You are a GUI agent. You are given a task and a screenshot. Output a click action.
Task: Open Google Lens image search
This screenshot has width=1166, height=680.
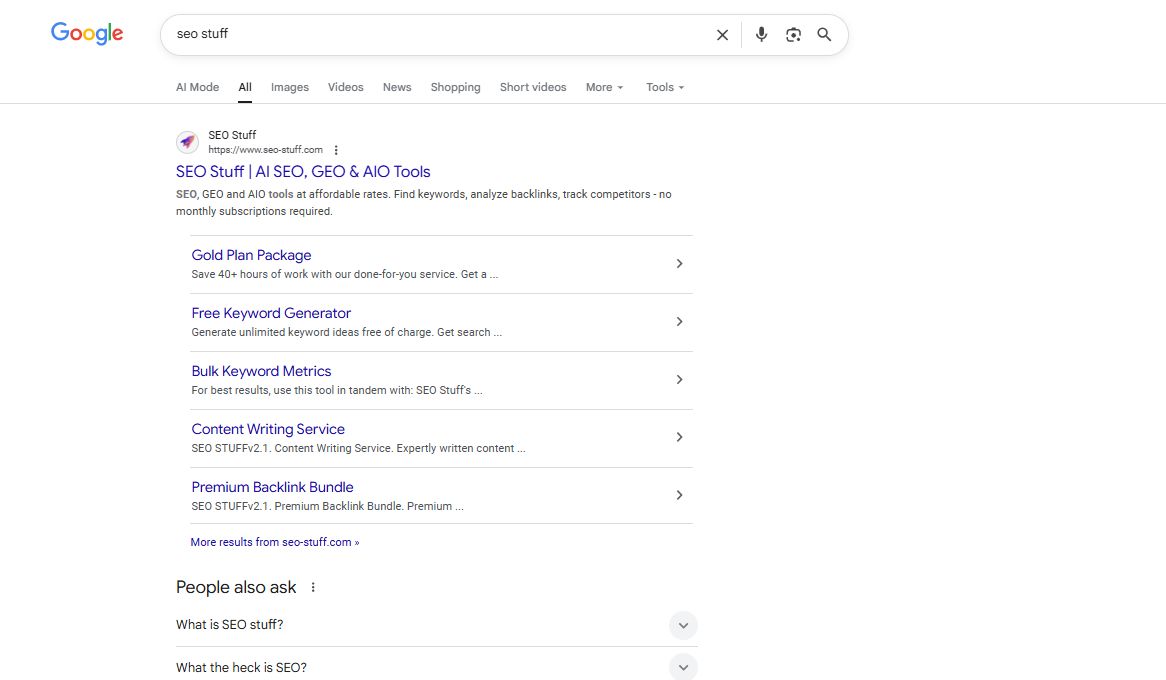coord(793,34)
